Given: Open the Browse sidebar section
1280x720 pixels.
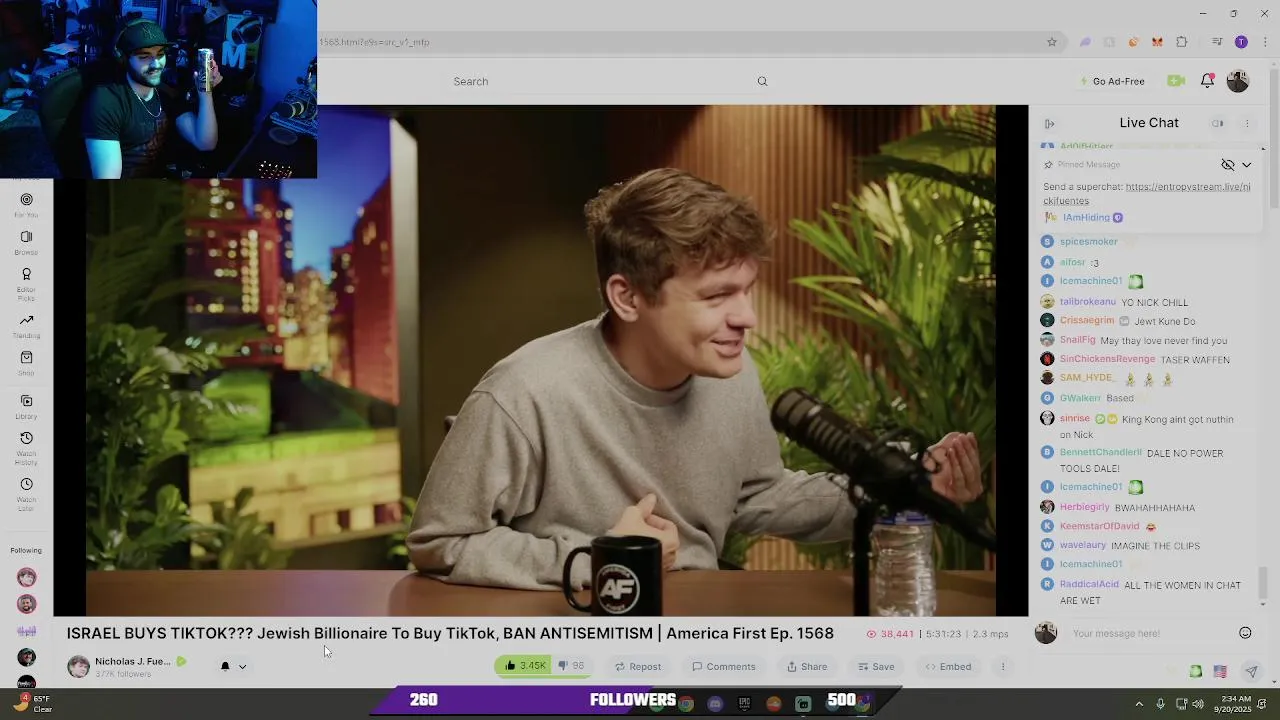Looking at the screenshot, I should (x=26, y=242).
